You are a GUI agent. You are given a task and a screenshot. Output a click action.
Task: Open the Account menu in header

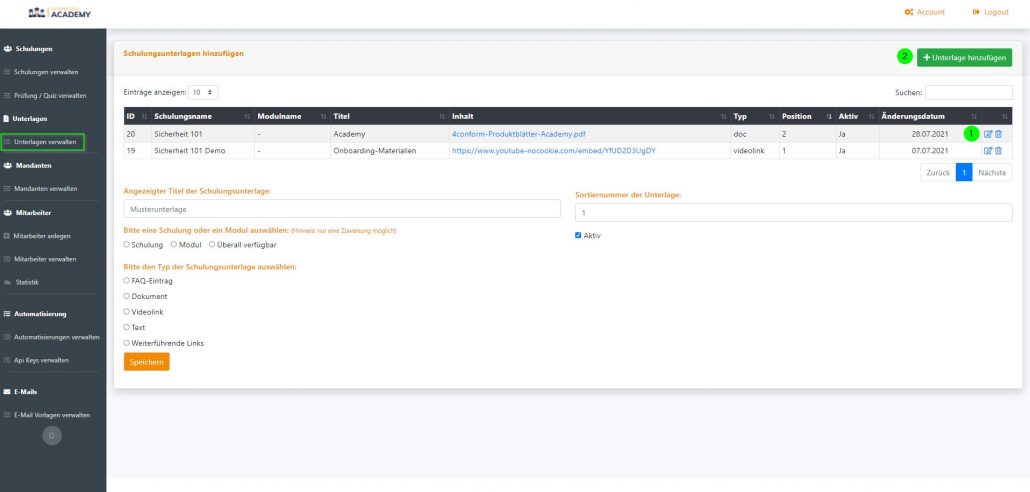(924, 12)
